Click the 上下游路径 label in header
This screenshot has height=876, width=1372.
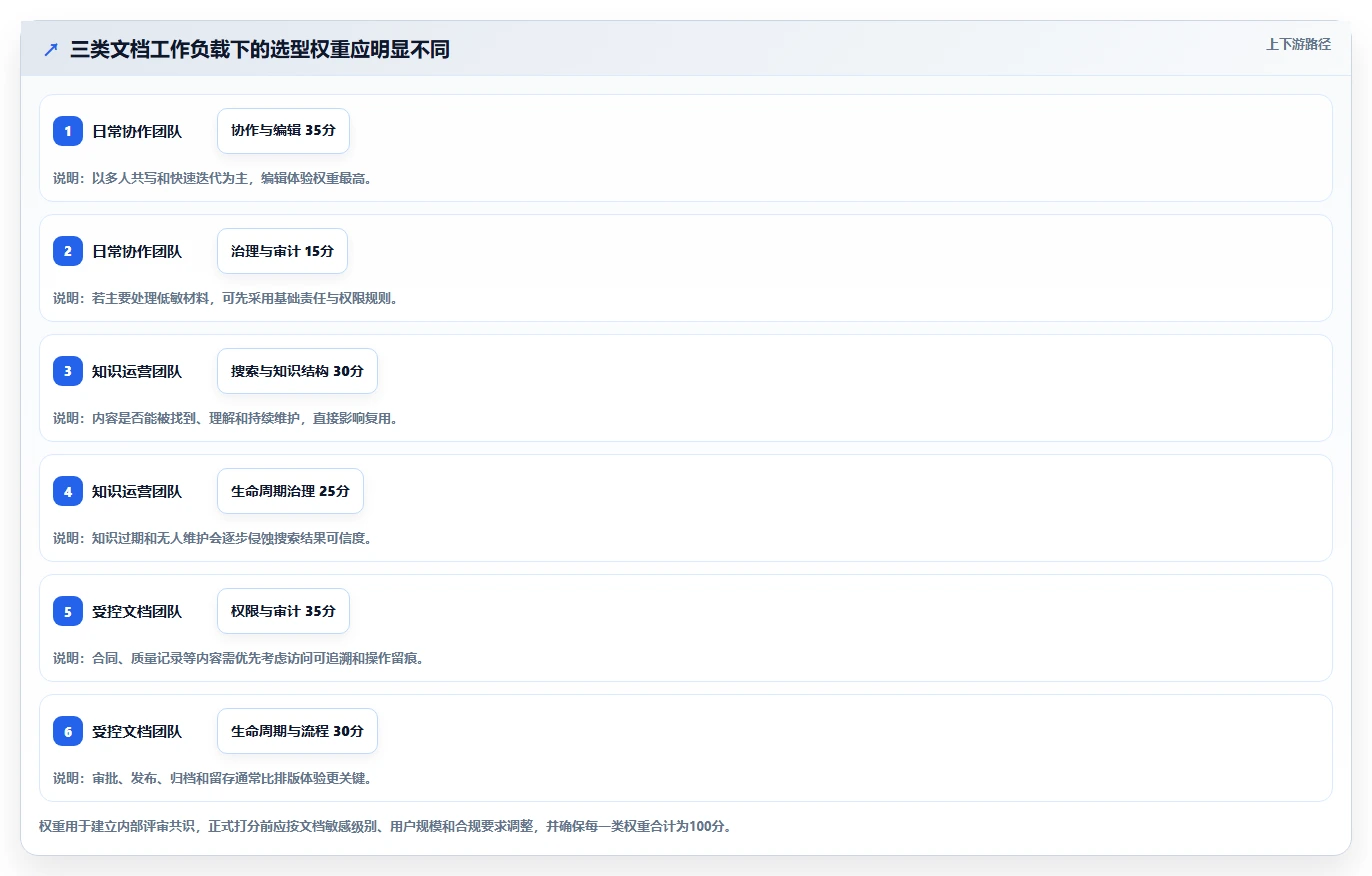[1298, 44]
